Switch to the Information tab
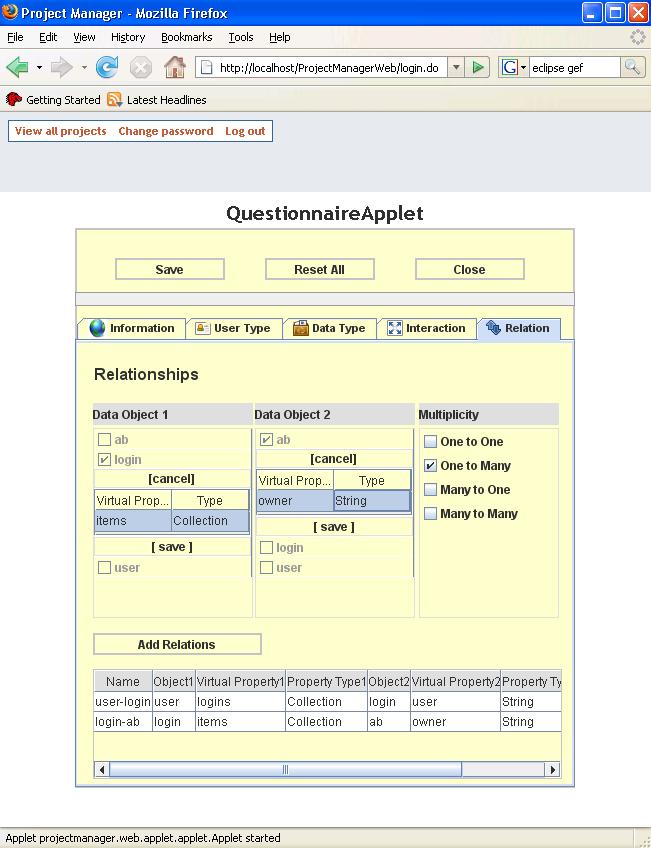This screenshot has height=848, width=651. 131,328
